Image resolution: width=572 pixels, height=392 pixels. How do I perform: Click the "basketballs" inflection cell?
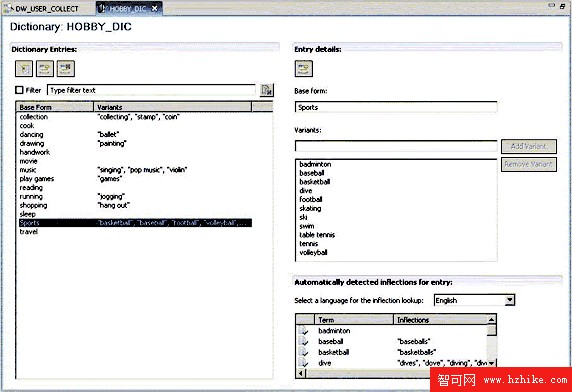click(x=416, y=352)
